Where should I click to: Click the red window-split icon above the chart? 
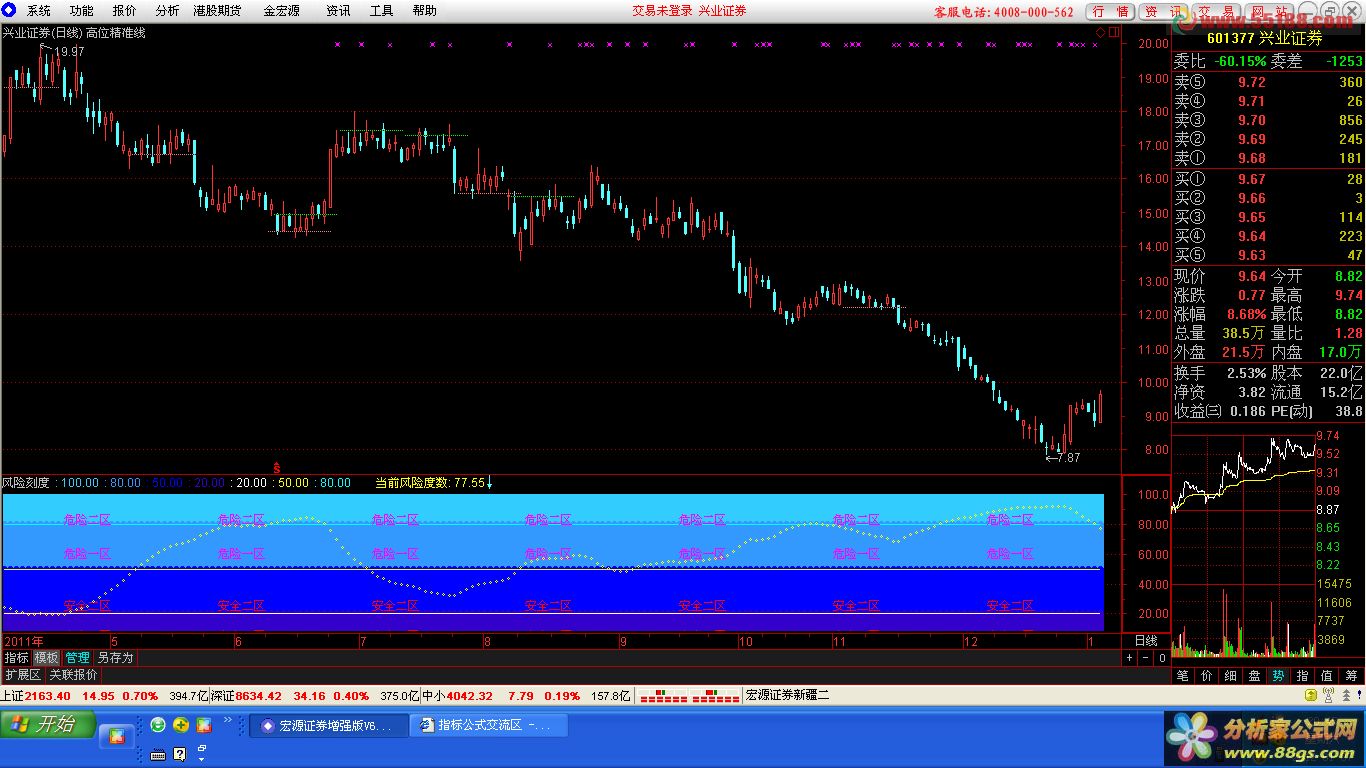(1114, 33)
